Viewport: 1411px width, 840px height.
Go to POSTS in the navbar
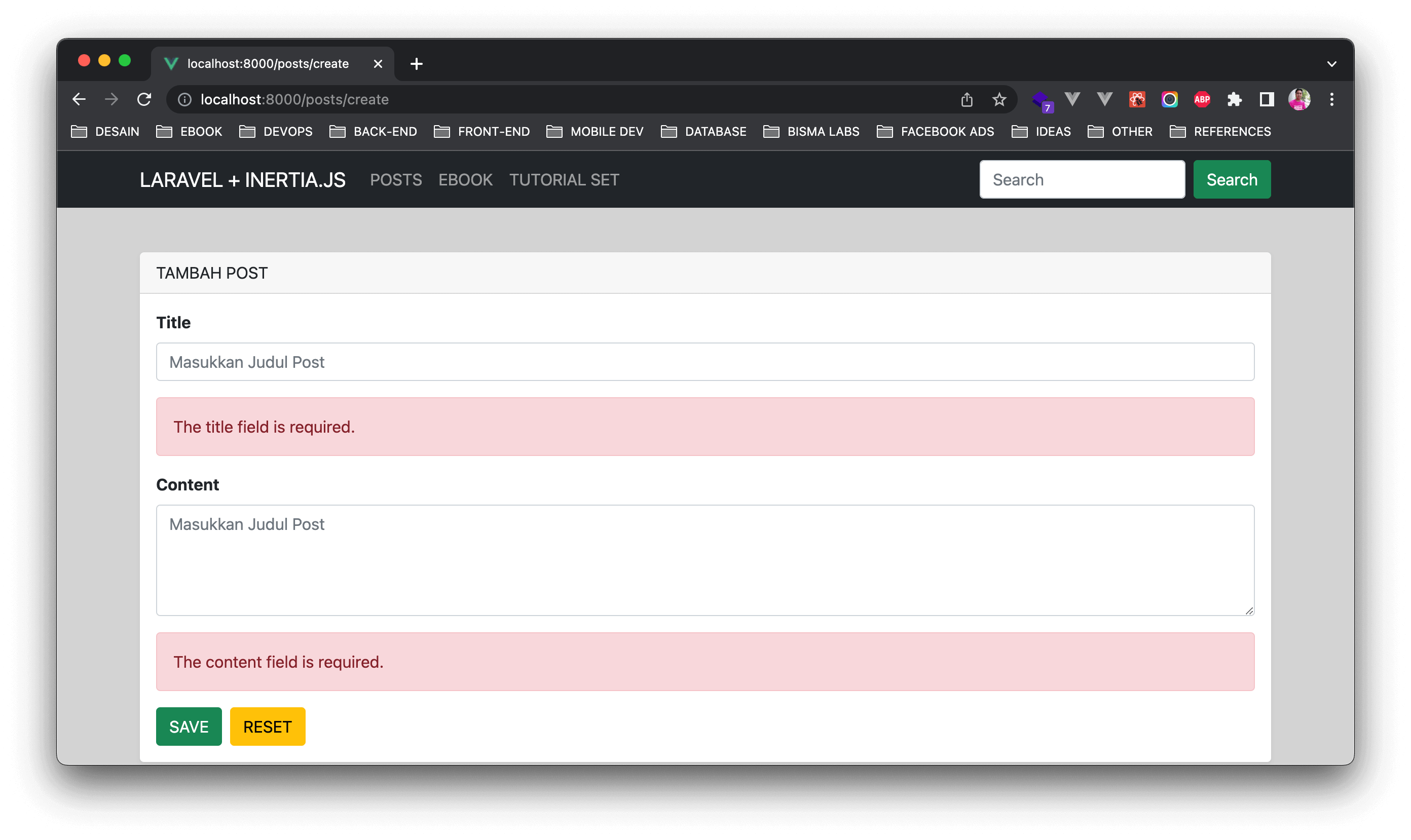coord(396,180)
